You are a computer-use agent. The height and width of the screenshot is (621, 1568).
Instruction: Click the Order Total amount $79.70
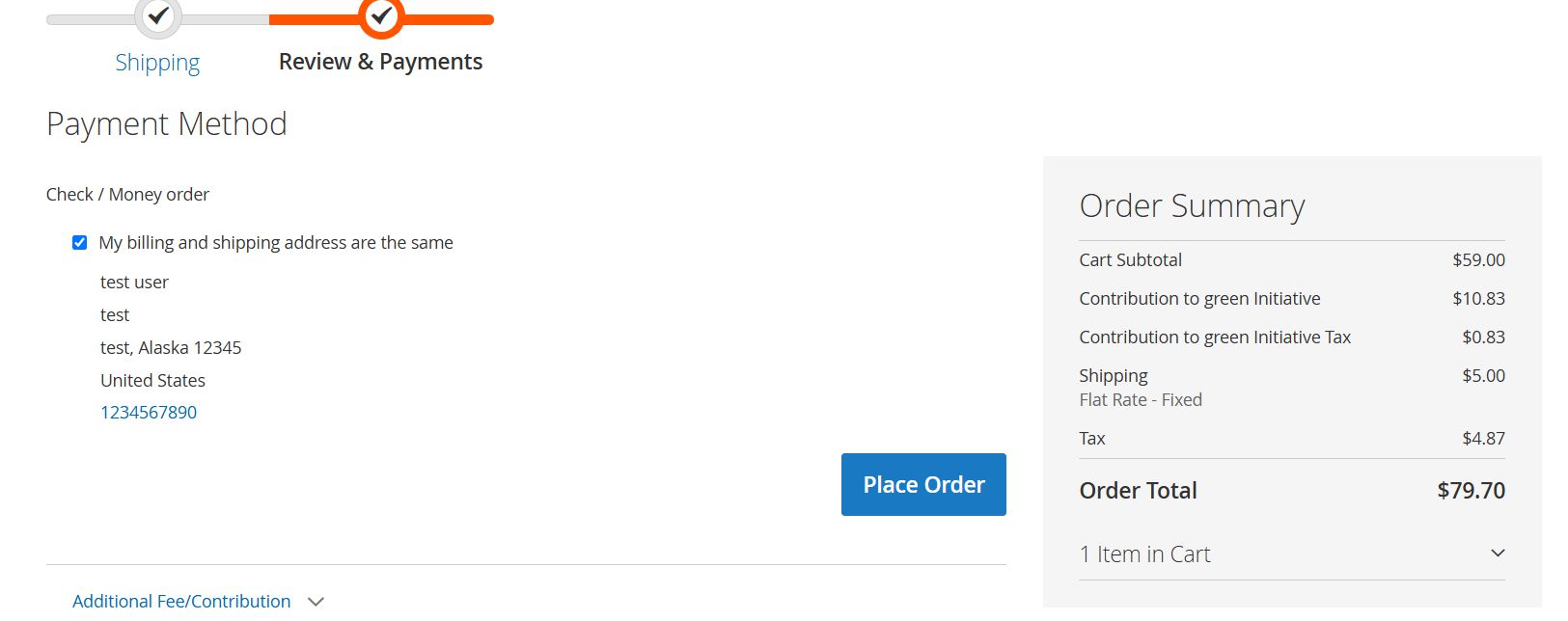[1471, 491]
